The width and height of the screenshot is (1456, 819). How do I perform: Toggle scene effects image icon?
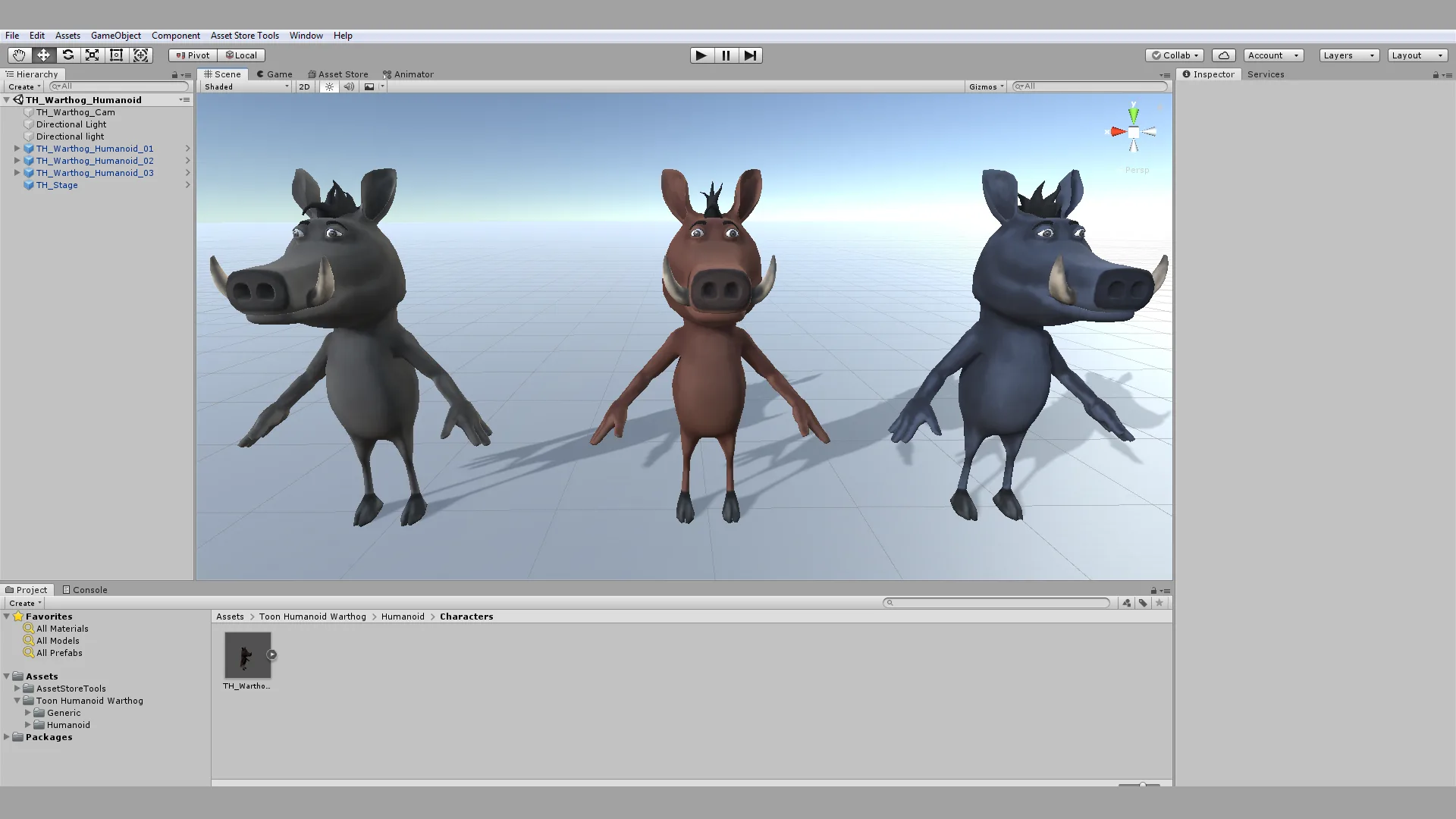point(369,86)
